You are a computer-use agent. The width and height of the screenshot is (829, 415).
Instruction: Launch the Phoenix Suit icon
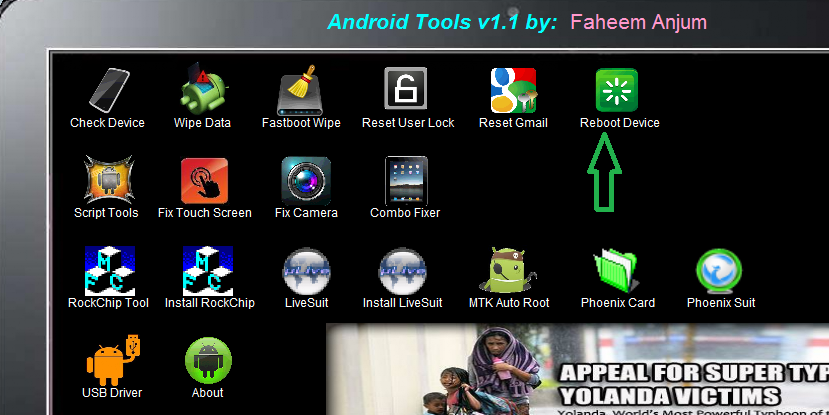tap(720, 271)
